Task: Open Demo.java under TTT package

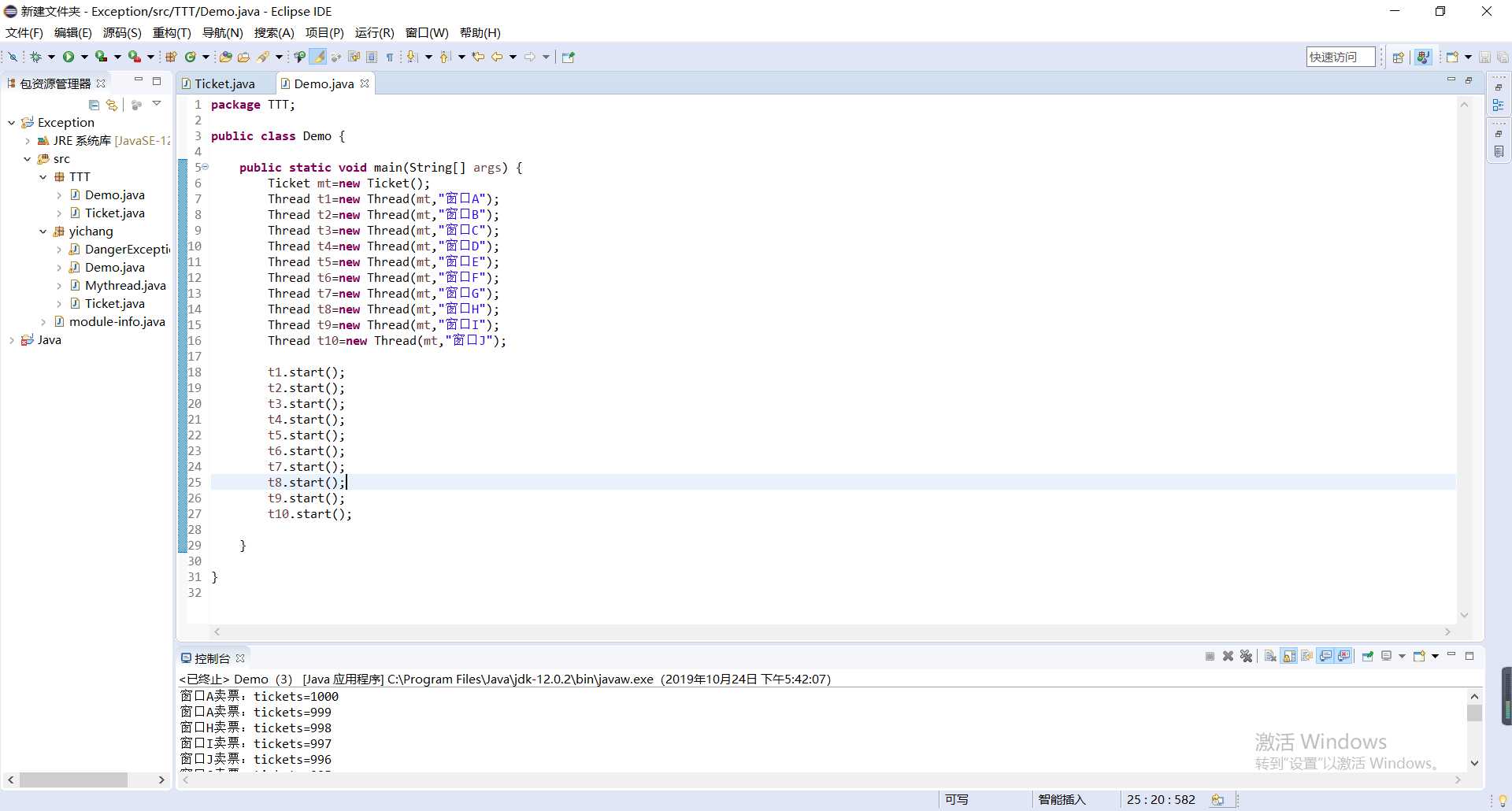Action: [115, 195]
